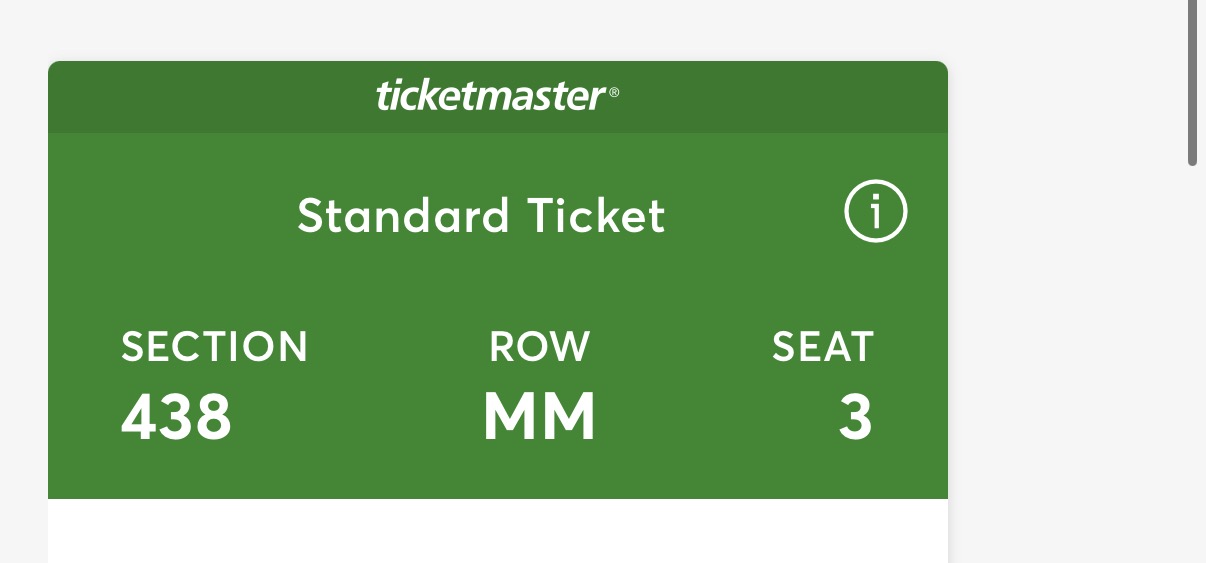Click the SEAT label
Screen dimensions: 1206x563
[x=823, y=347]
